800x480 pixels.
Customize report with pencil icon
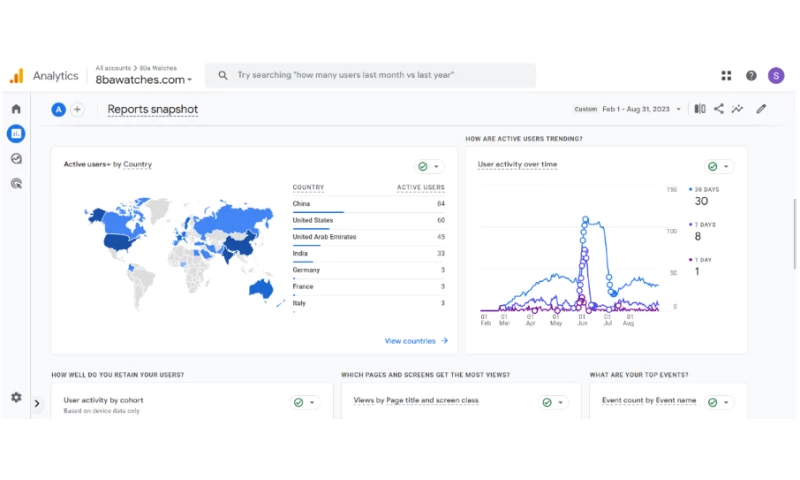click(x=761, y=109)
